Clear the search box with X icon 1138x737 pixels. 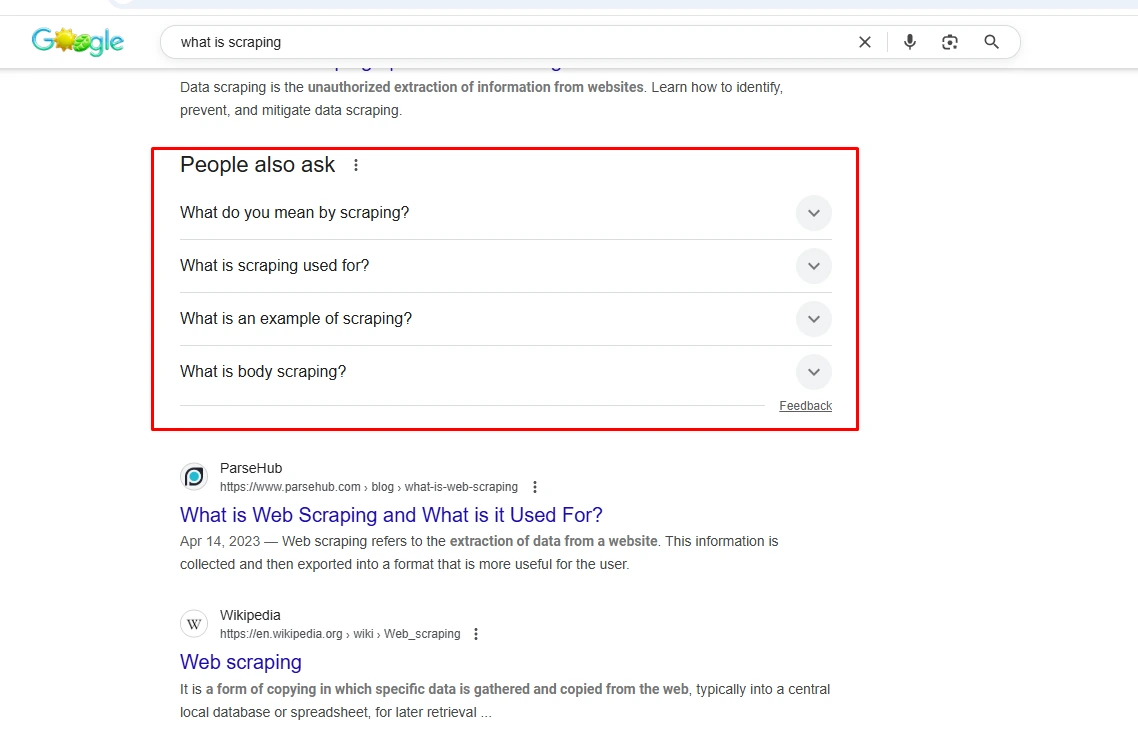pos(864,42)
